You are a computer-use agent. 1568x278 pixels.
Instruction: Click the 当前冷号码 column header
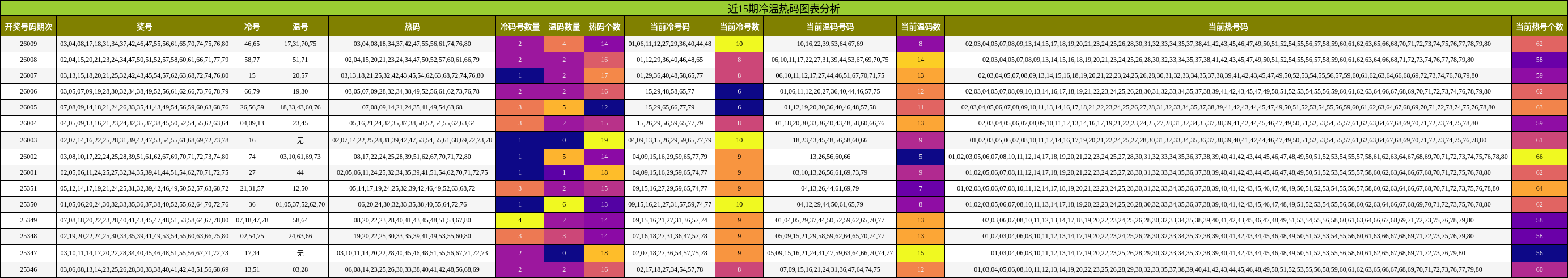point(669,27)
